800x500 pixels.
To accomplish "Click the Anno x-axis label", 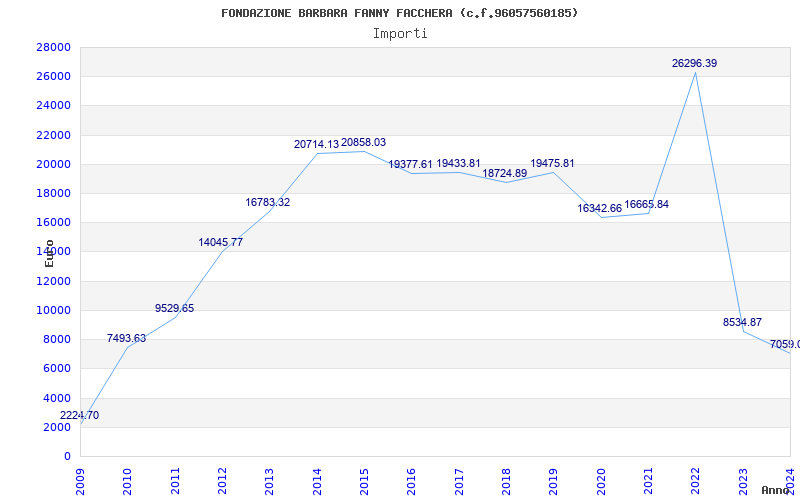I will [x=776, y=490].
